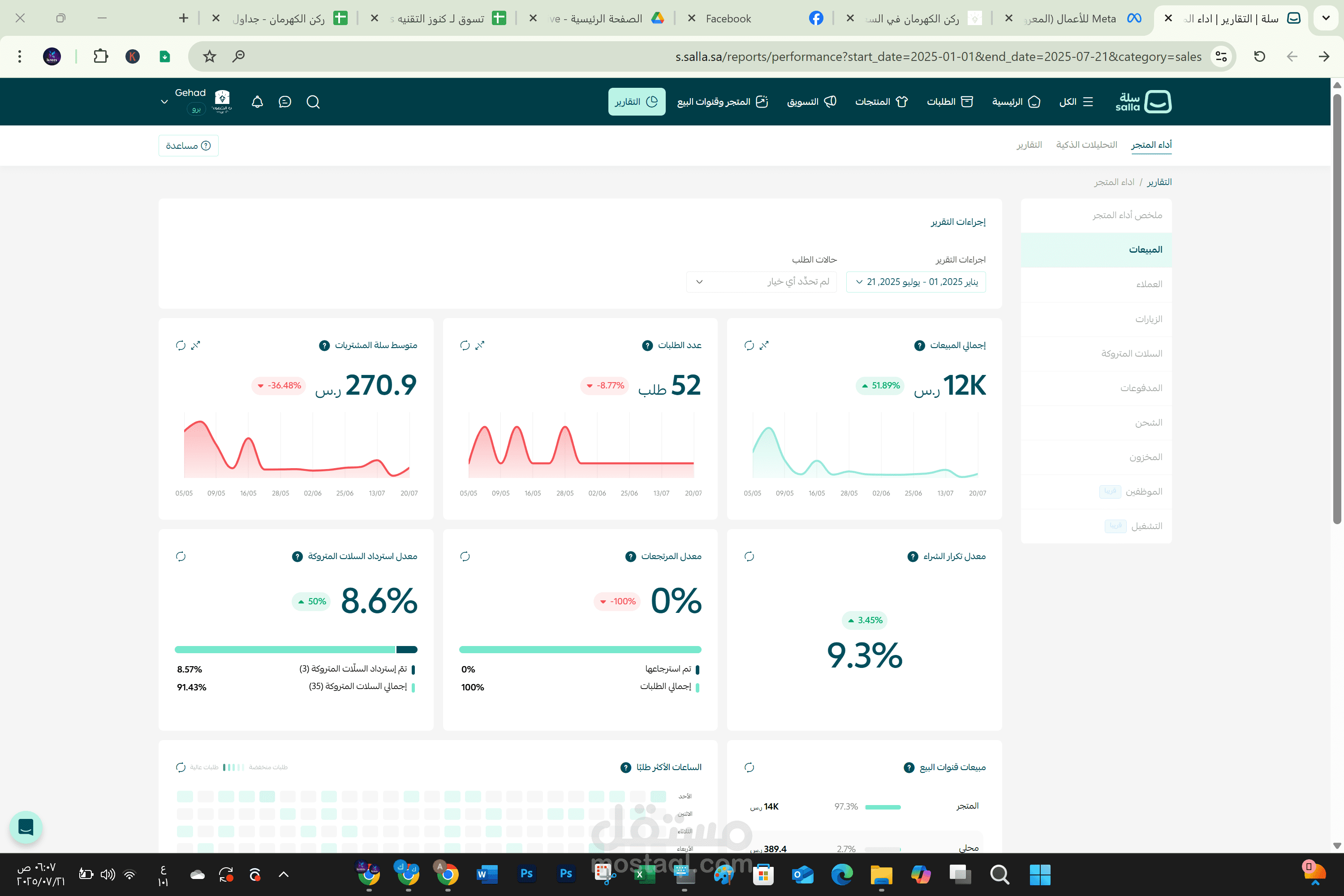Expand the إجمالي المبيعات chart to fullscreen
1344x896 pixels.
click(764, 345)
